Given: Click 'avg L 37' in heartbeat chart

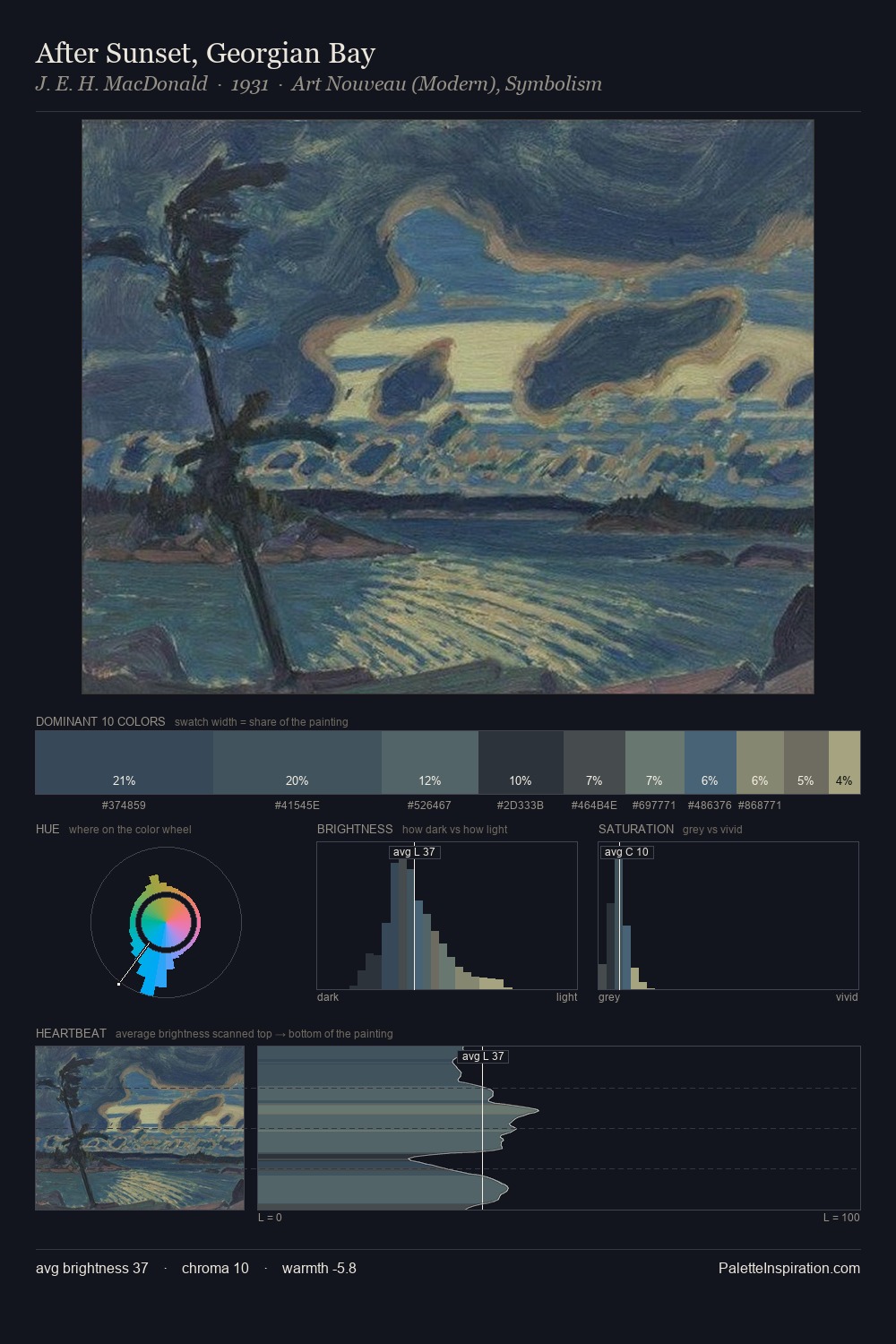Looking at the screenshot, I should click(x=483, y=1056).
